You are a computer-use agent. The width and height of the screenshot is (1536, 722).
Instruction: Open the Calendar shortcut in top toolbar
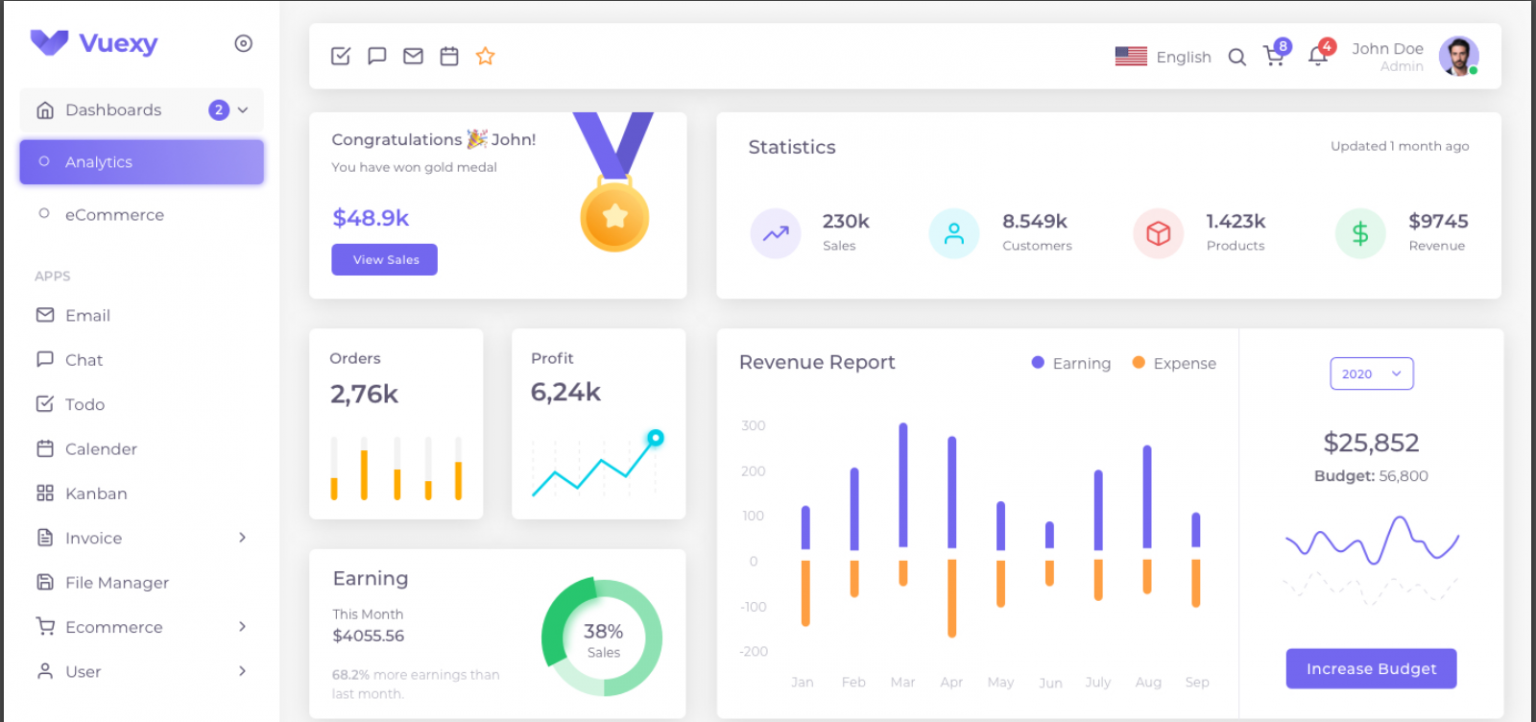click(448, 56)
